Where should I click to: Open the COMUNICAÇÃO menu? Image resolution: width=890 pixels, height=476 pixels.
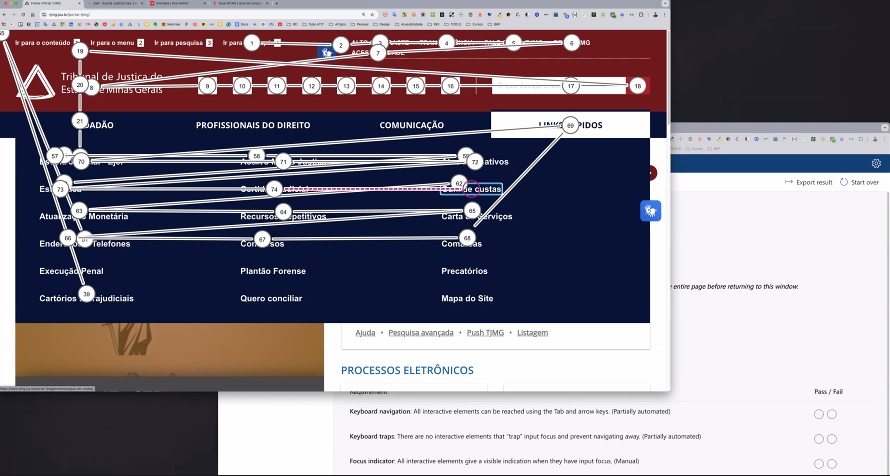click(x=412, y=125)
